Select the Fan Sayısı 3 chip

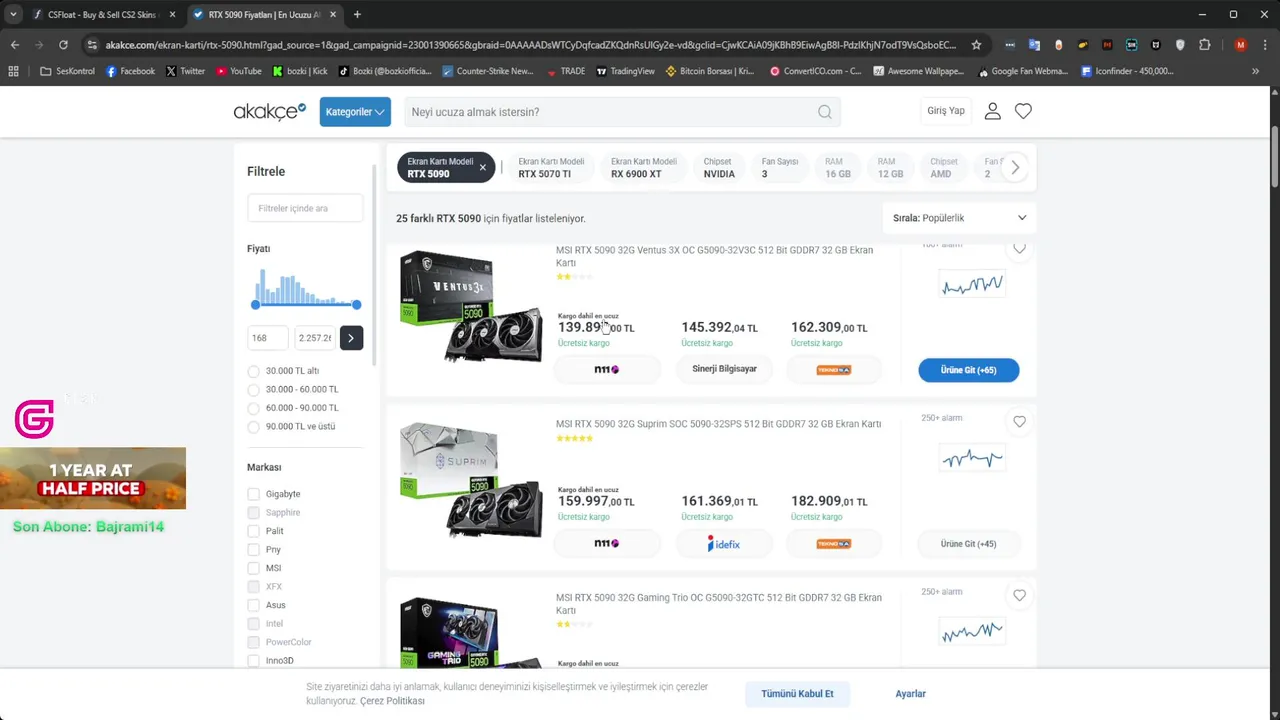[780, 168]
